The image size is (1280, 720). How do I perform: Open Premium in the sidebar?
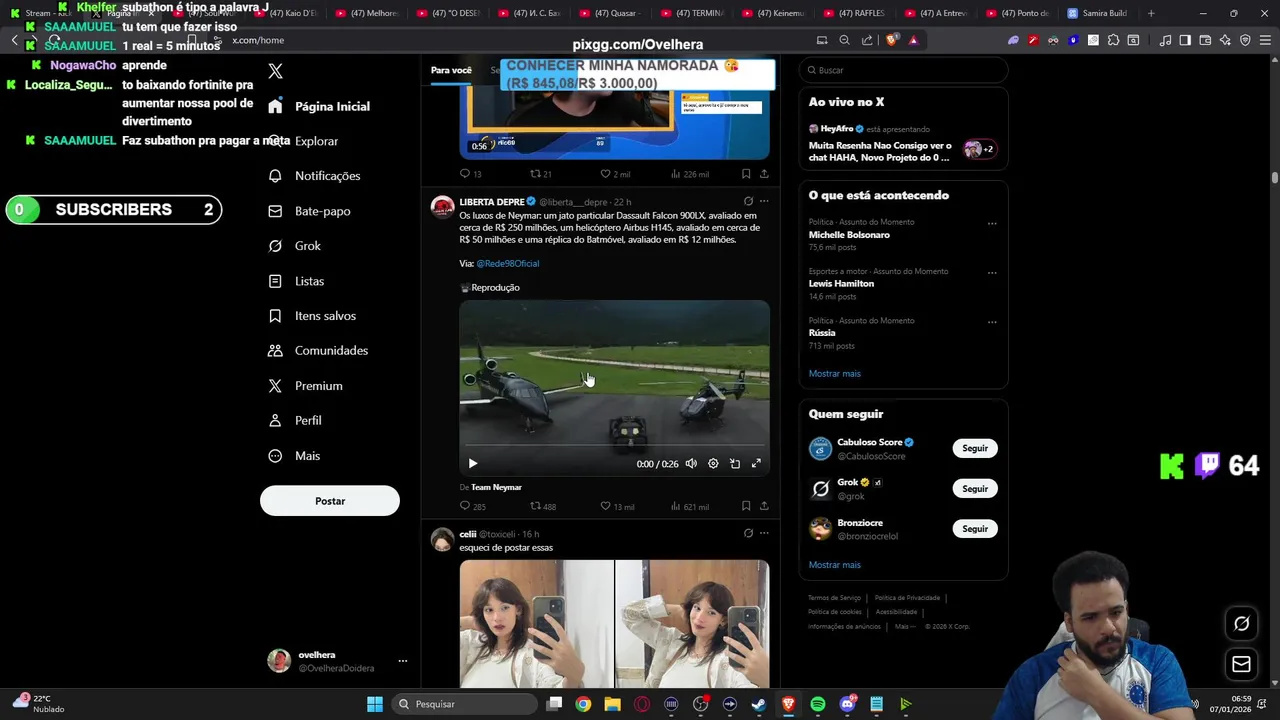(x=306, y=386)
